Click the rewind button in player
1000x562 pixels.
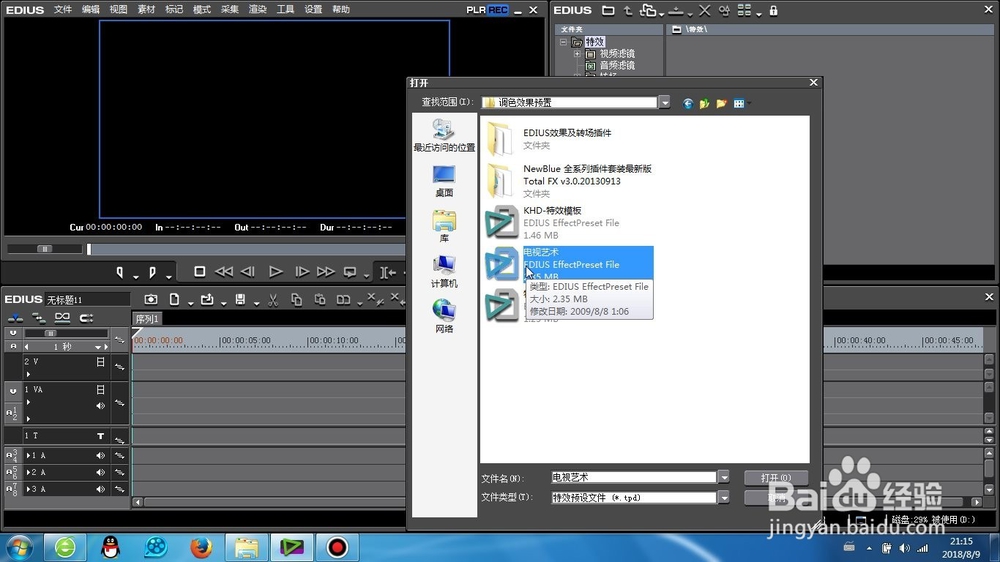224,272
